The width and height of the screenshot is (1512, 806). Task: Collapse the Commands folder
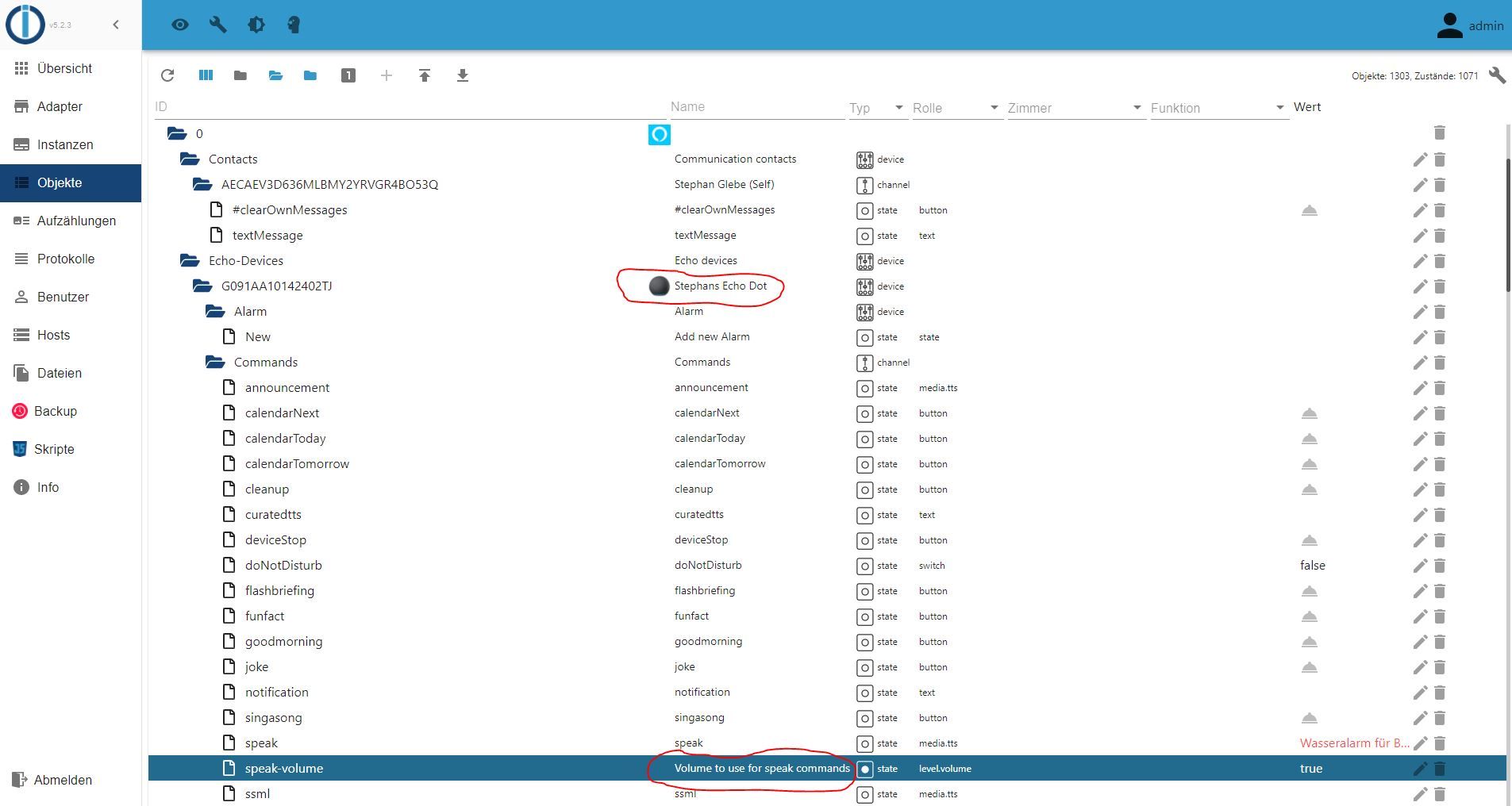coord(215,363)
